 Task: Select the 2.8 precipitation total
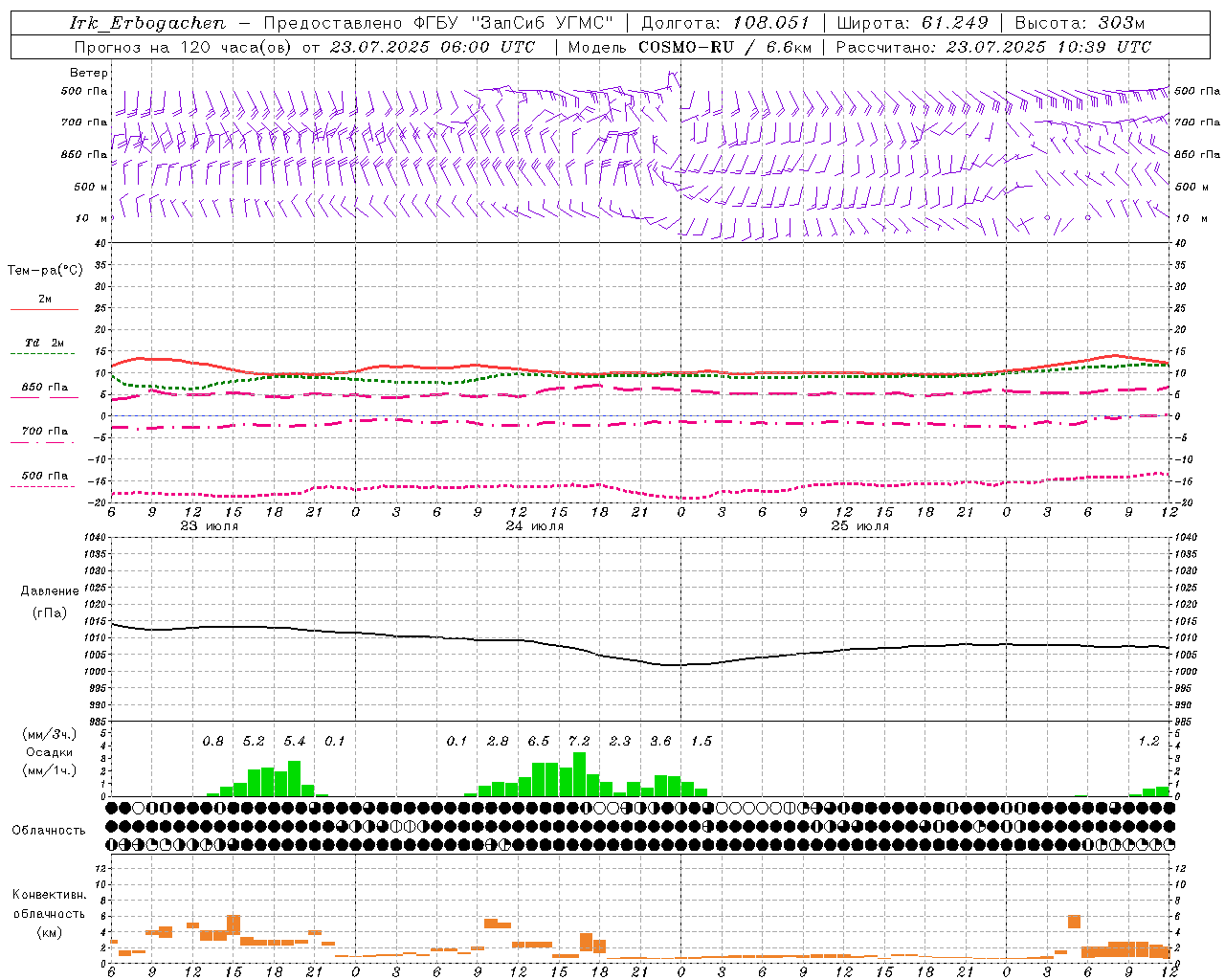coord(498,741)
